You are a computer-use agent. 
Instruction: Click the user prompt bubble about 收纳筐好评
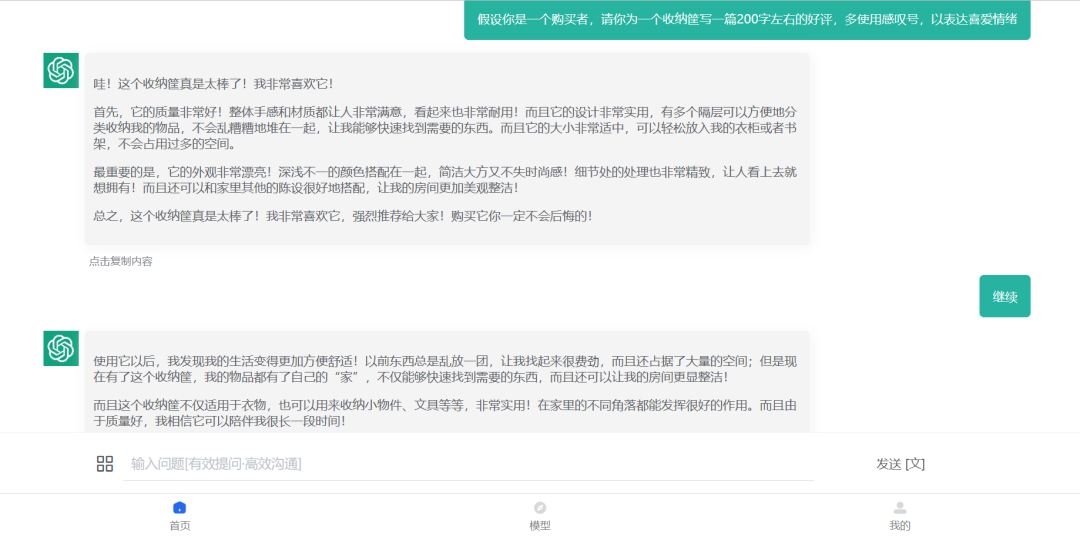pyautogui.click(x=747, y=20)
